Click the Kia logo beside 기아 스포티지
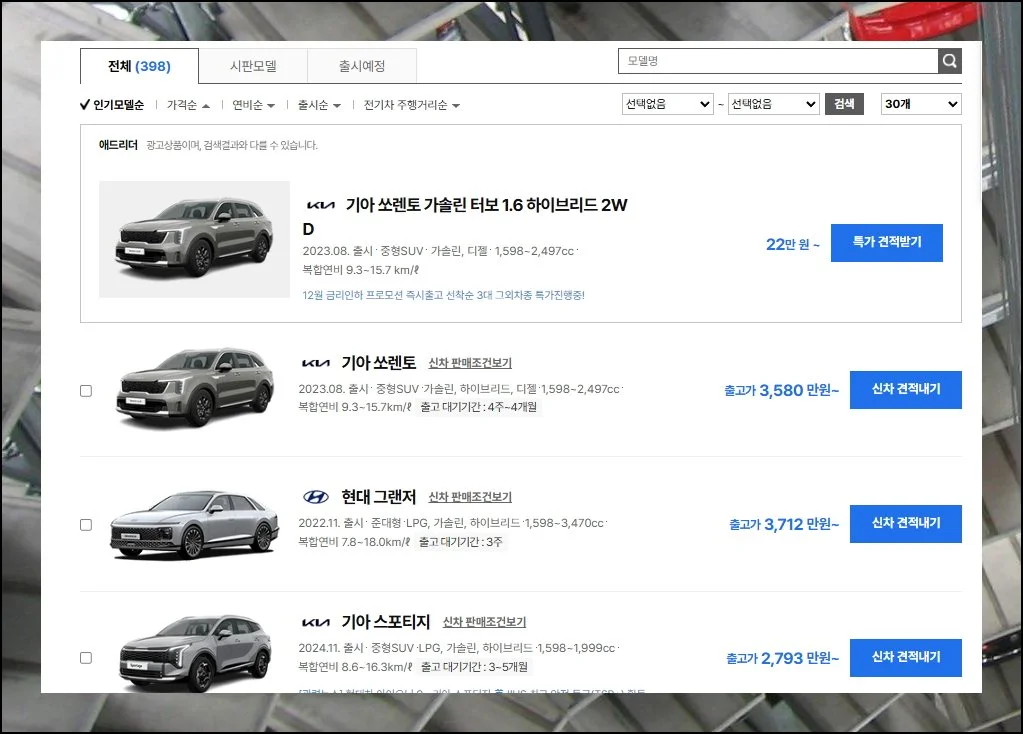 pos(315,622)
